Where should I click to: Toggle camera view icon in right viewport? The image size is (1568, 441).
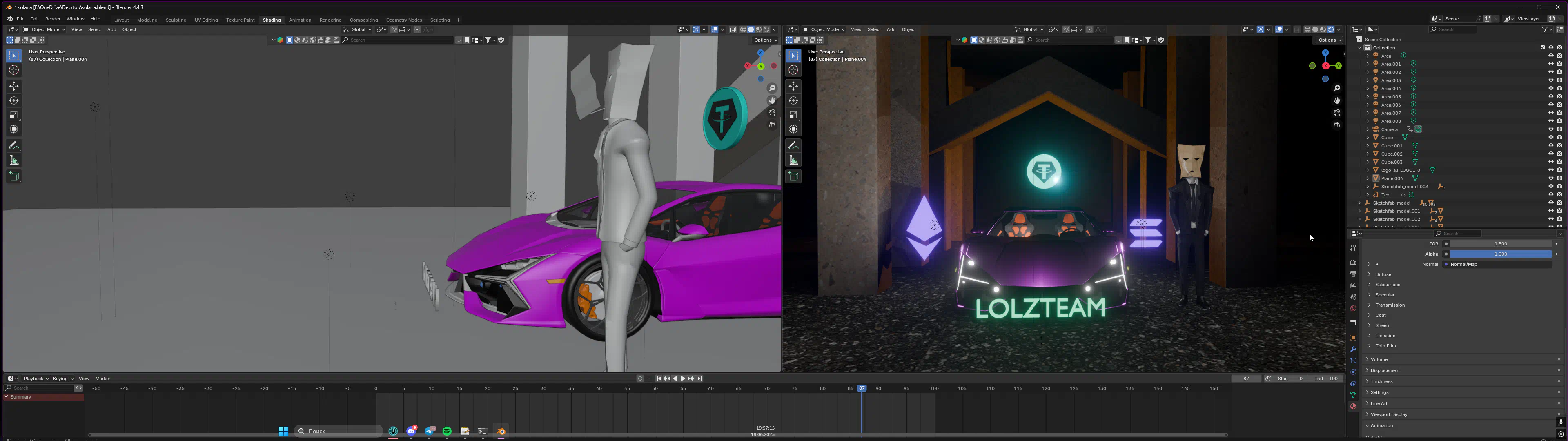coord(1337,113)
